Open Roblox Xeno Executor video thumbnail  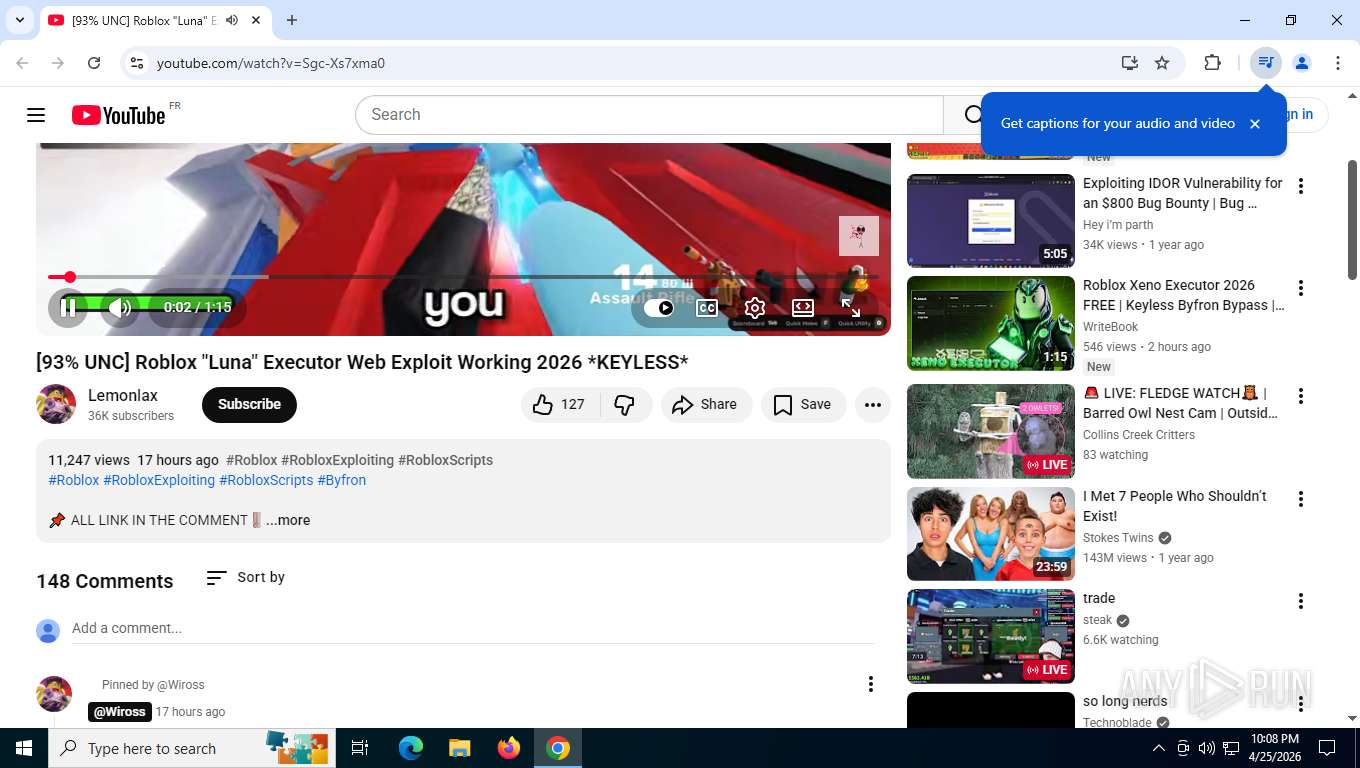coord(991,323)
